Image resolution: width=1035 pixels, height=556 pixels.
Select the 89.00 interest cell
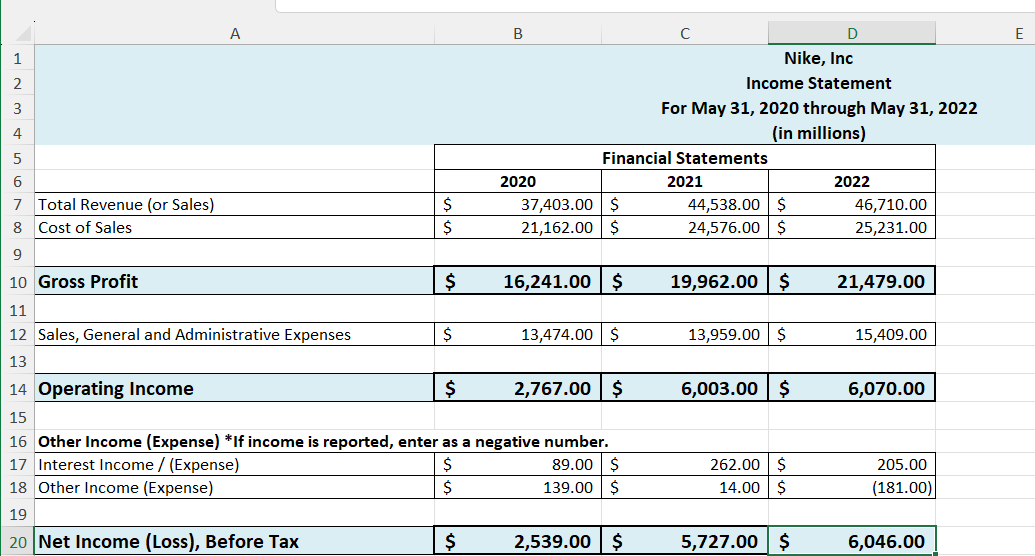(518, 464)
